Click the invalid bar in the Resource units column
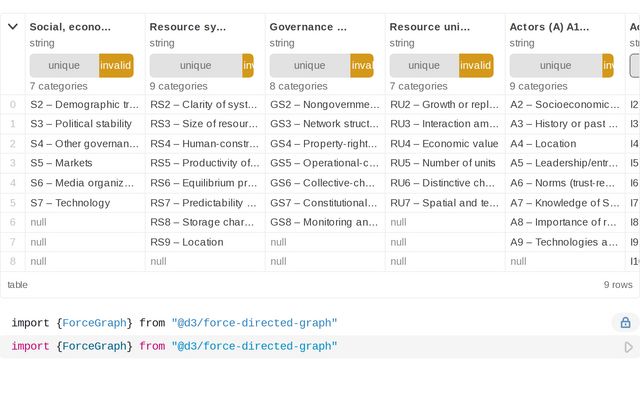 pos(476,66)
